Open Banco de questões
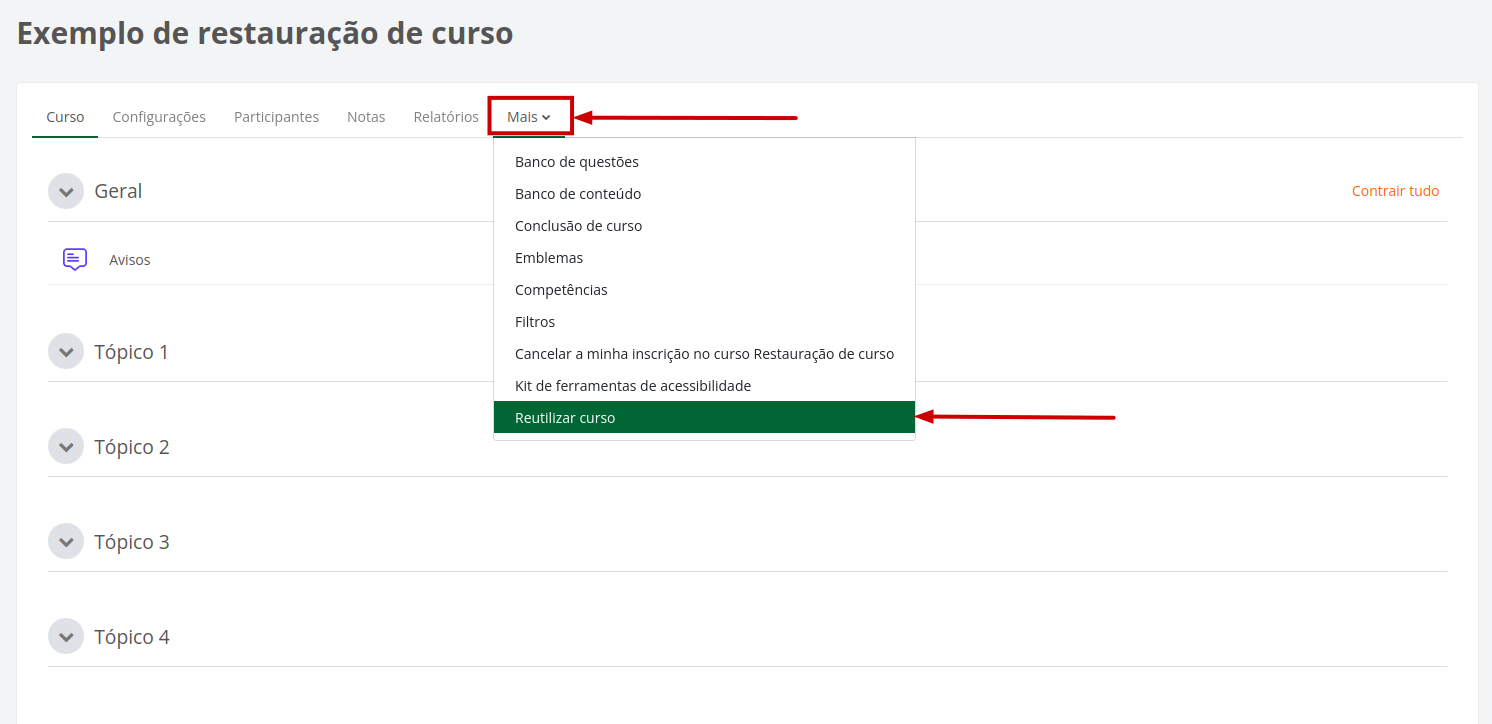This screenshot has height=724, width=1492. (x=576, y=161)
